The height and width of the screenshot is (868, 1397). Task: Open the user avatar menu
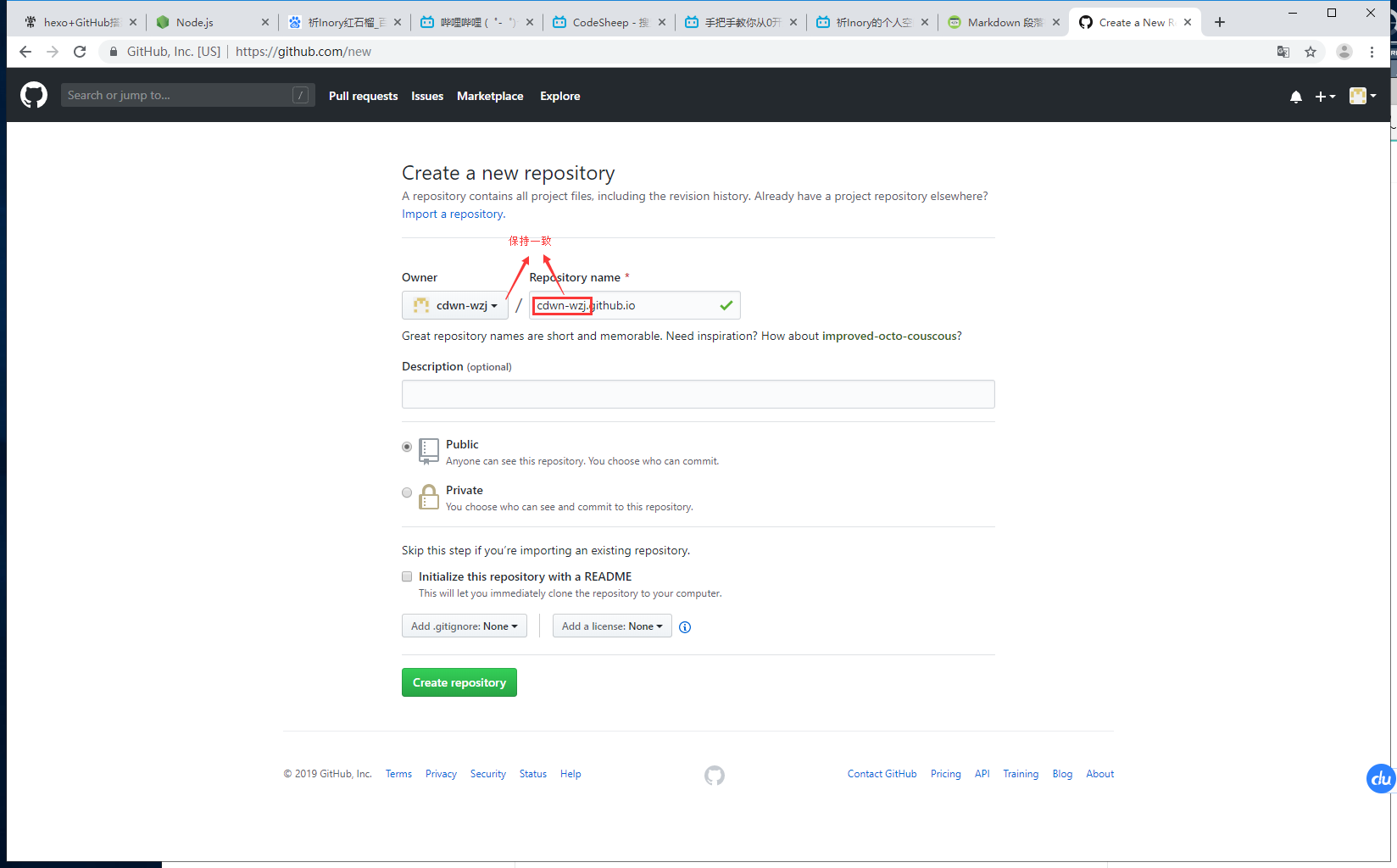pyautogui.click(x=1361, y=96)
